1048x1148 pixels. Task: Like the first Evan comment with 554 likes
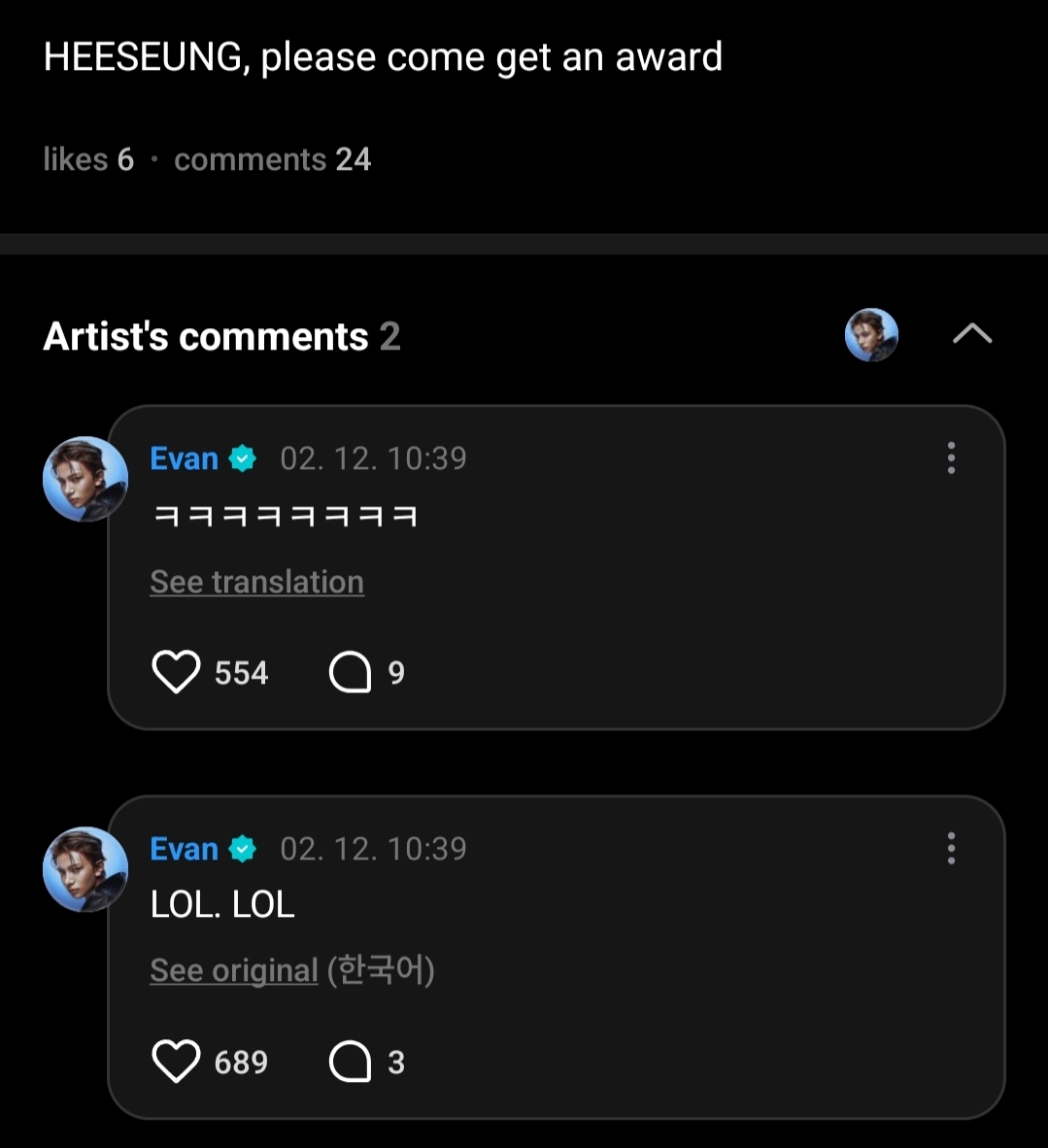pyautogui.click(x=176, y=672)
